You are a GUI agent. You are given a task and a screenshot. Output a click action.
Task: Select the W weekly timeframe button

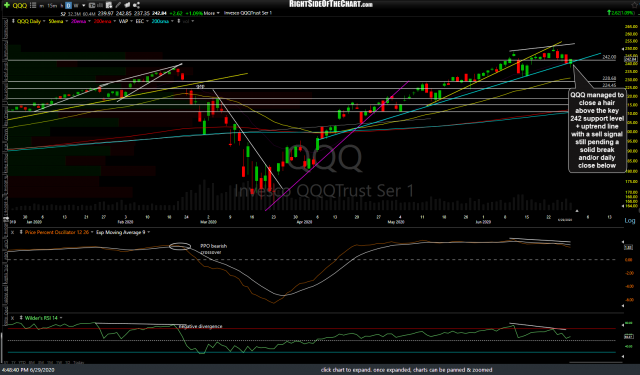(76, 6)
